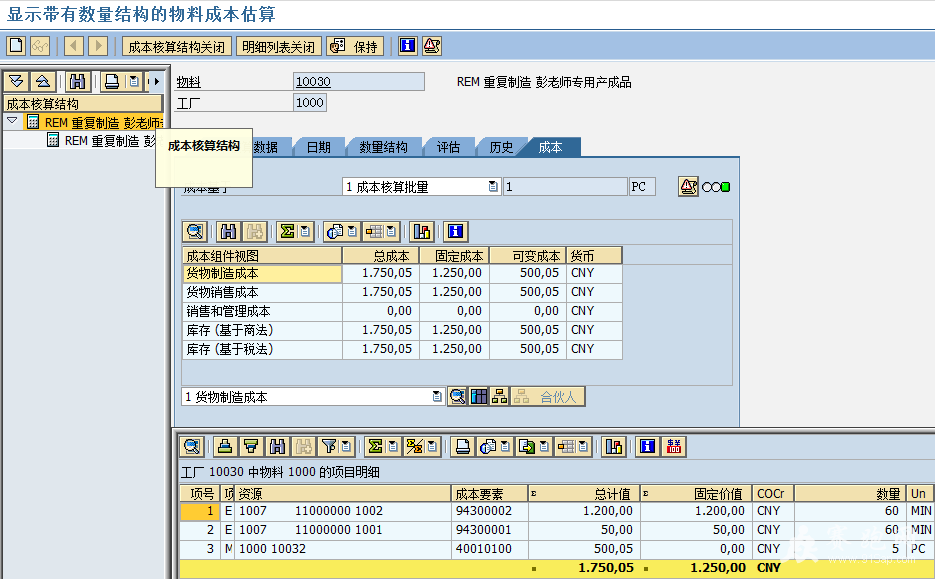The image size is (935, 579).
Task: Switch to the 日期 tab
Action: point(318,147)
